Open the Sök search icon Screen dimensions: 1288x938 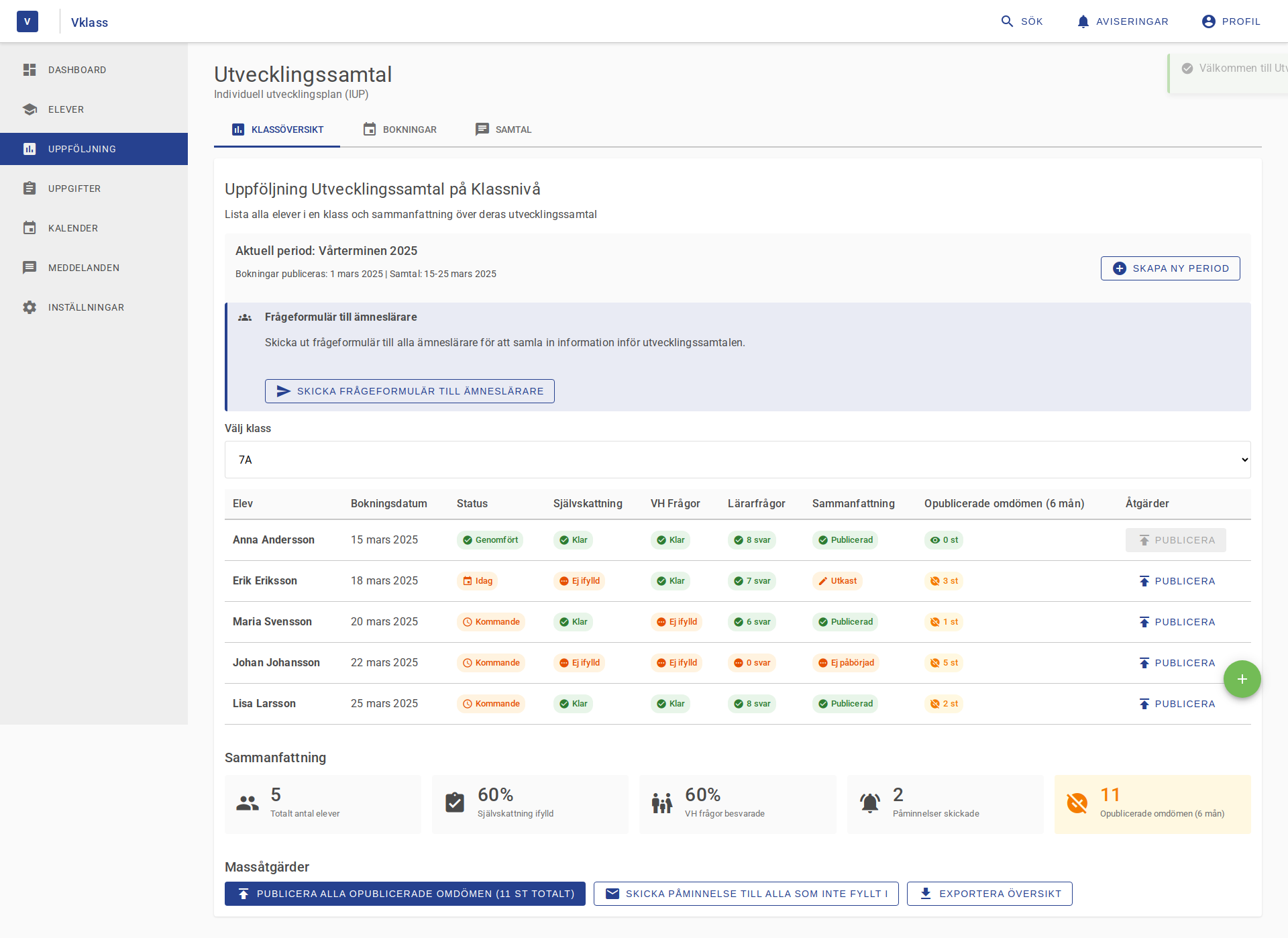(1007, 21)
